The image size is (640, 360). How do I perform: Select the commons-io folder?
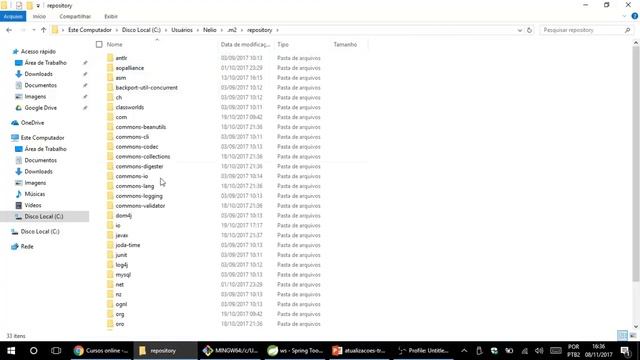click(x=131, y=176)
